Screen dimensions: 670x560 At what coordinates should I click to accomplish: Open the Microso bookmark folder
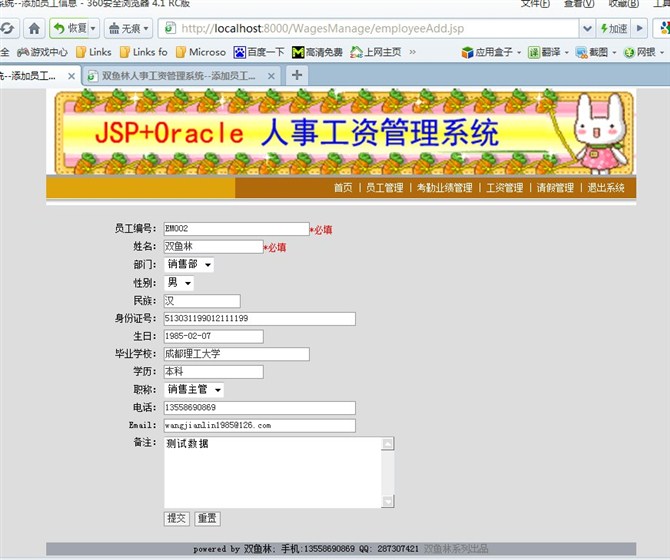coord(201,52)
